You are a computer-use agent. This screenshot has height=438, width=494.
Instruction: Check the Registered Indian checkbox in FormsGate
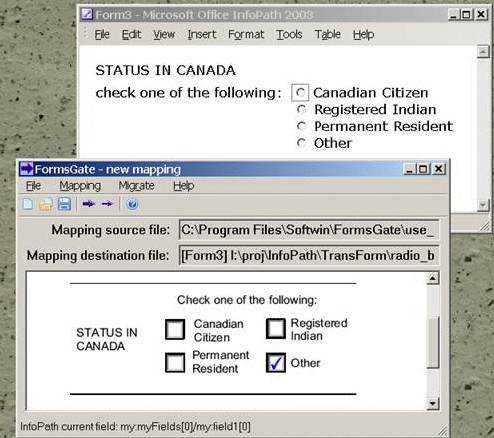pos(276,328)
